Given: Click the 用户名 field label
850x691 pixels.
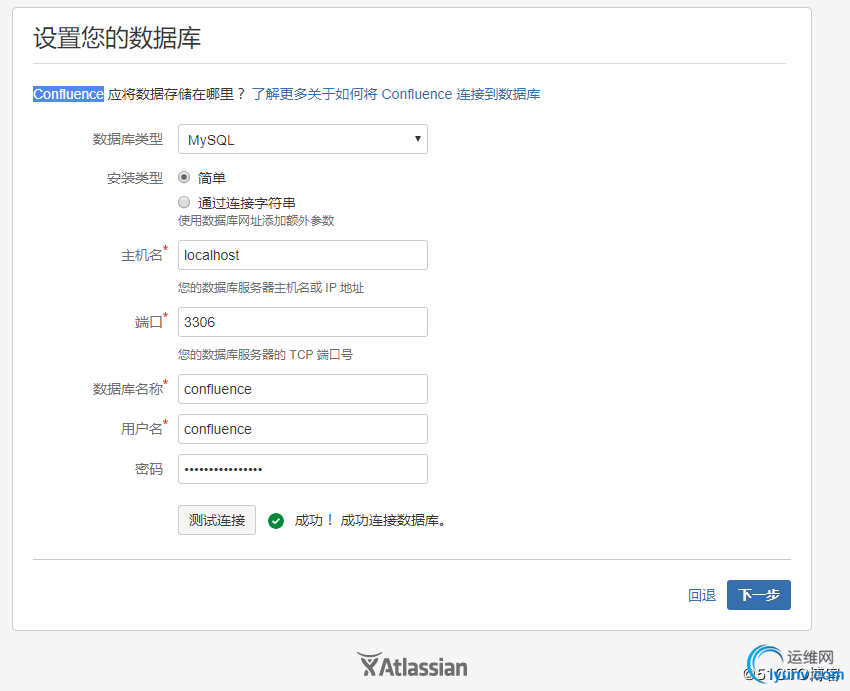Looking at the screenshot, I should tap(142, 429).
